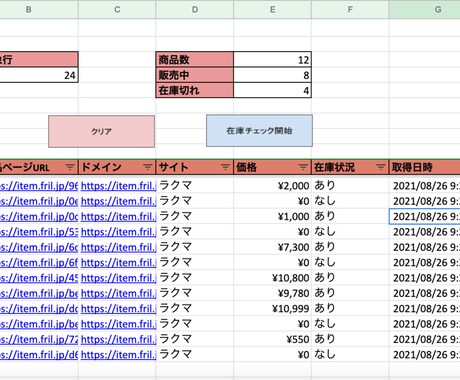The height and width of the screenshot is (380, 460).
Task: Open the filter dropdown for サイト column
Action: point(225,167)
